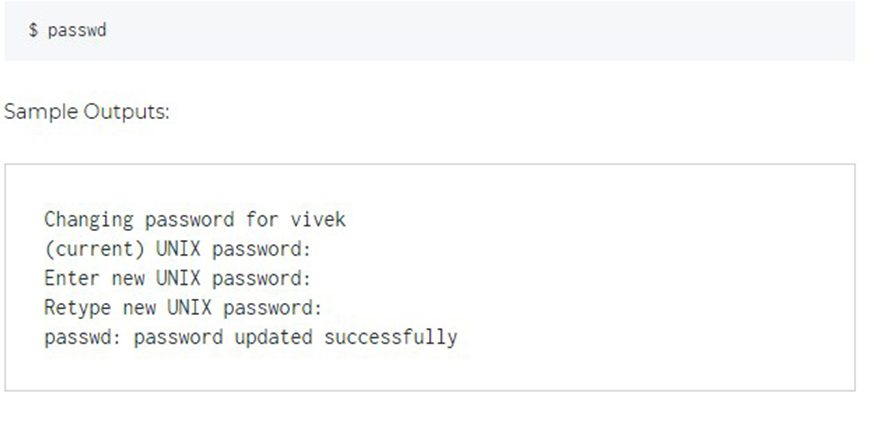Image resolution: width=878 pixels, height=426 pixels.
Task: Click 'password' in Changing password line
Action: (x=190, y=219)
